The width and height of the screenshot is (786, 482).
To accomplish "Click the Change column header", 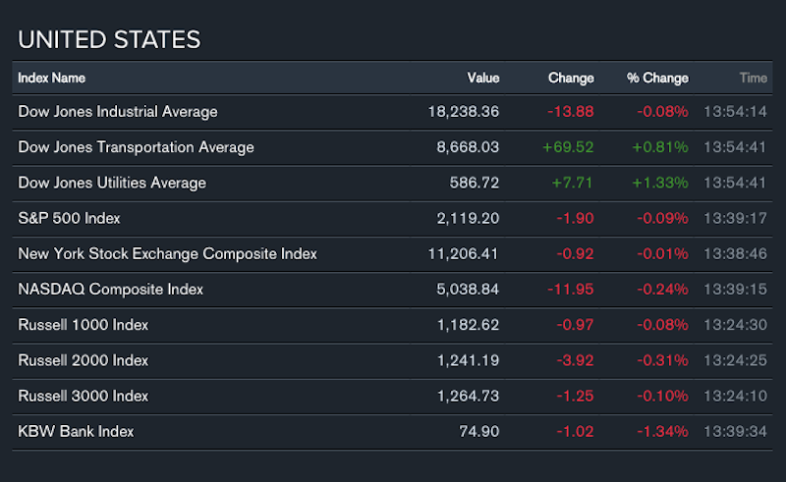I will tap(571, 78).
